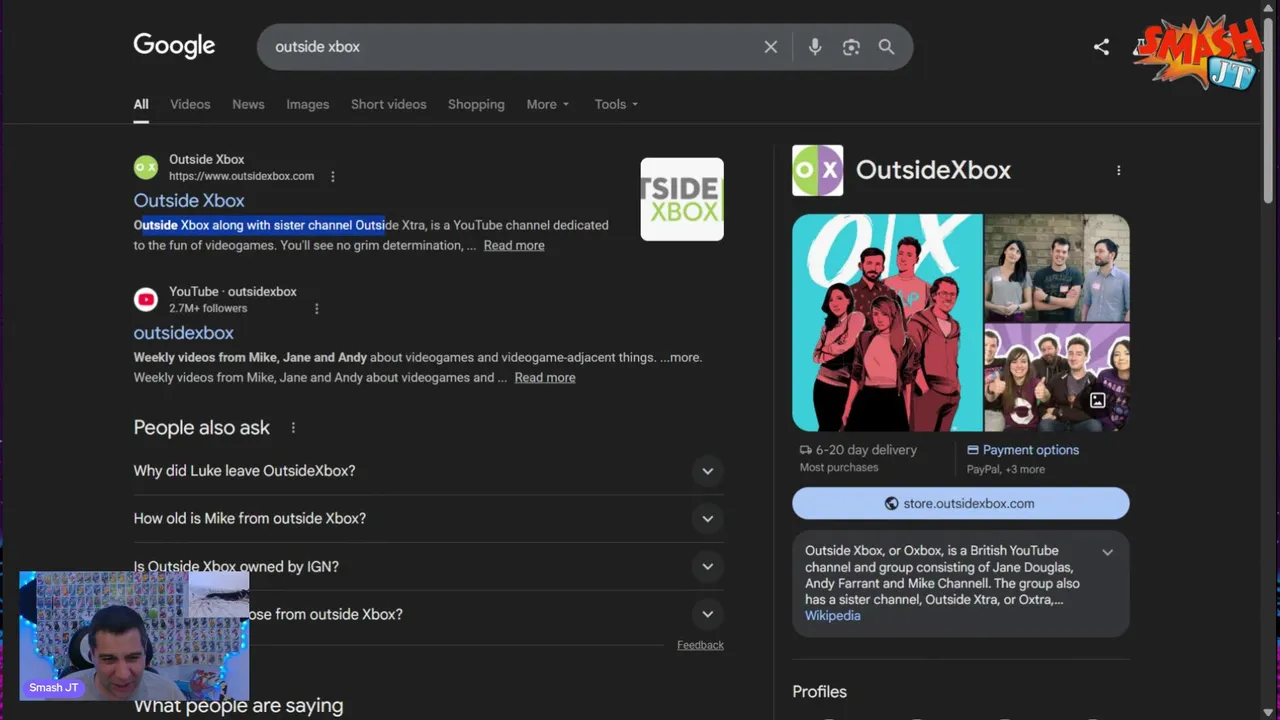This screenshot has height=720, width=1280.
Task: Open Google Lens image search icon
Action: (x=851, y=47)
